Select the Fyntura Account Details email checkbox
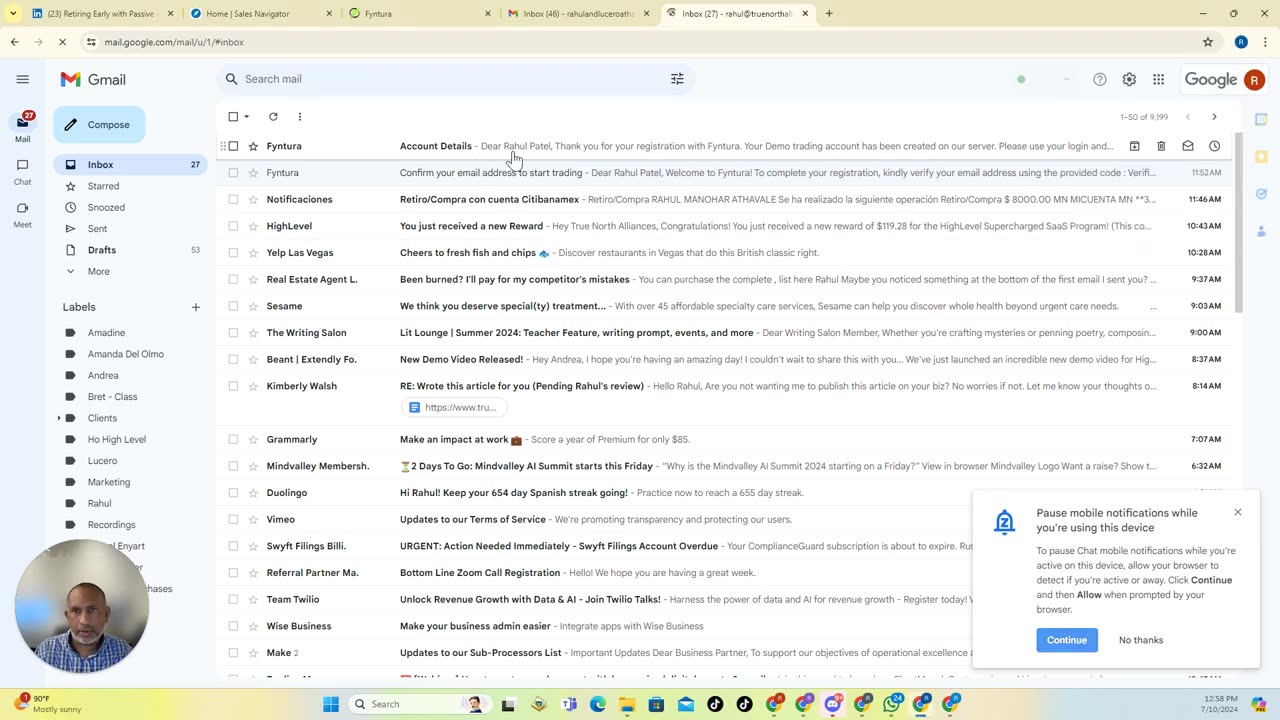Image resolution: width=1280 pixels, height=720 pixels. 233,146
